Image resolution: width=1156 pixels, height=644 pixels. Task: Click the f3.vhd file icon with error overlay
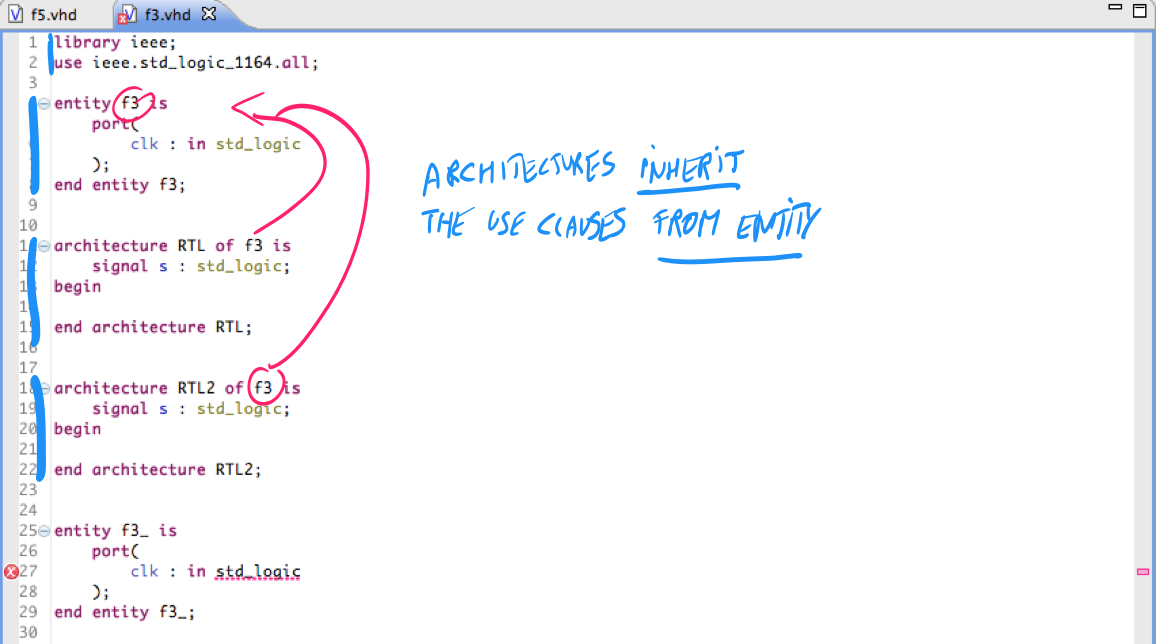(128, 14)
